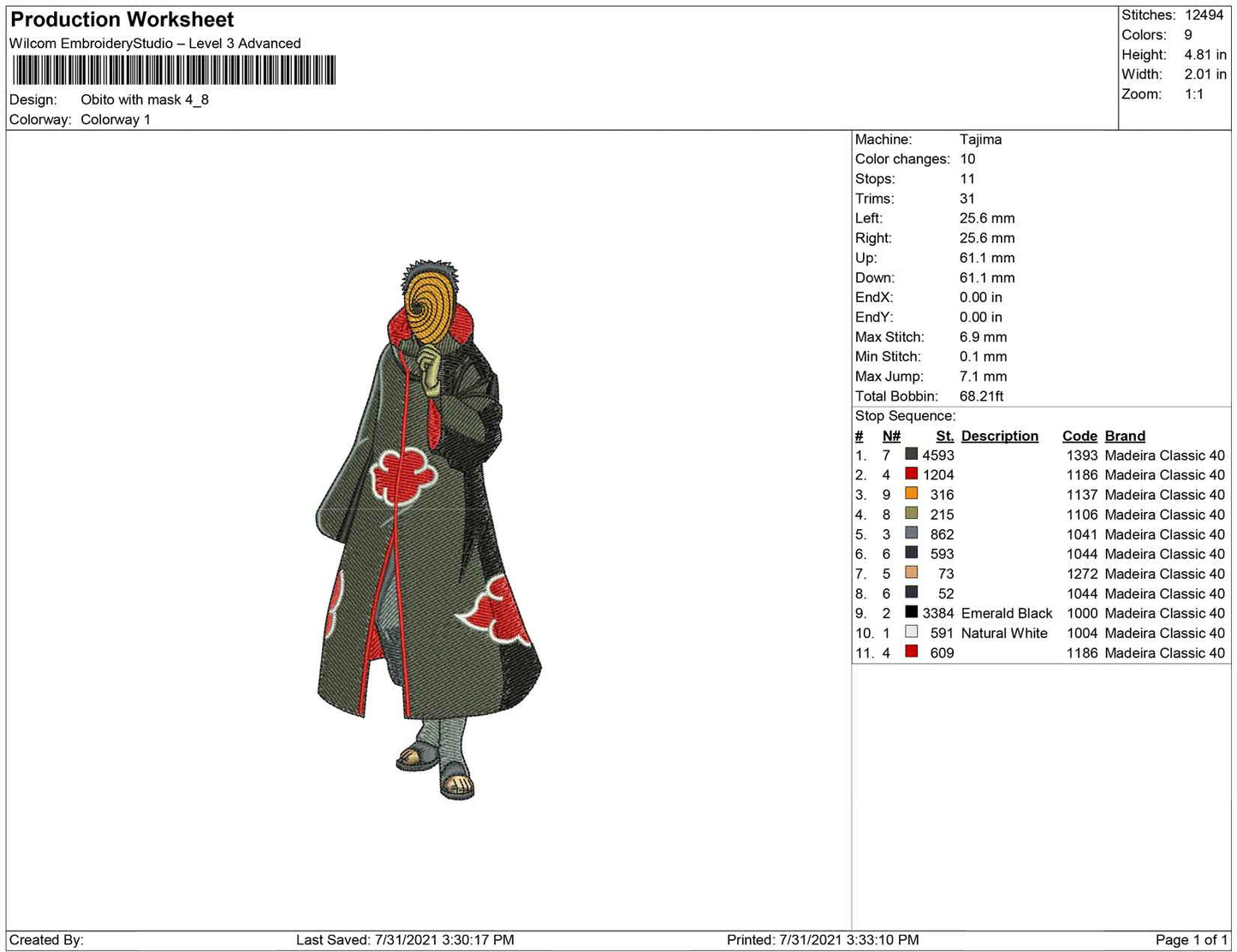
Task: Click the Min Stitch value 0.1 mm
Action: [983, 357]
